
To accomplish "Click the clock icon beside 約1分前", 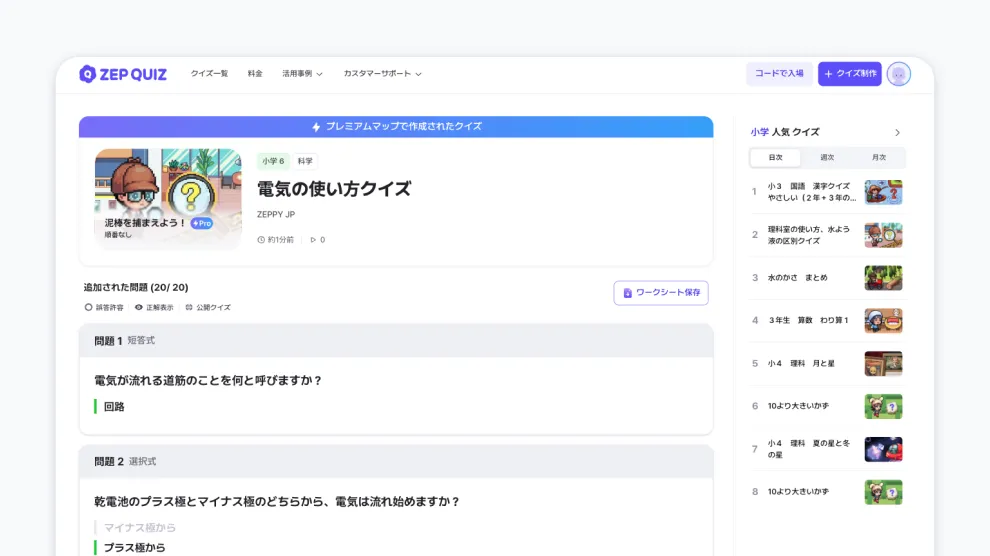I will pyautogui.click(x=261, y=240).
